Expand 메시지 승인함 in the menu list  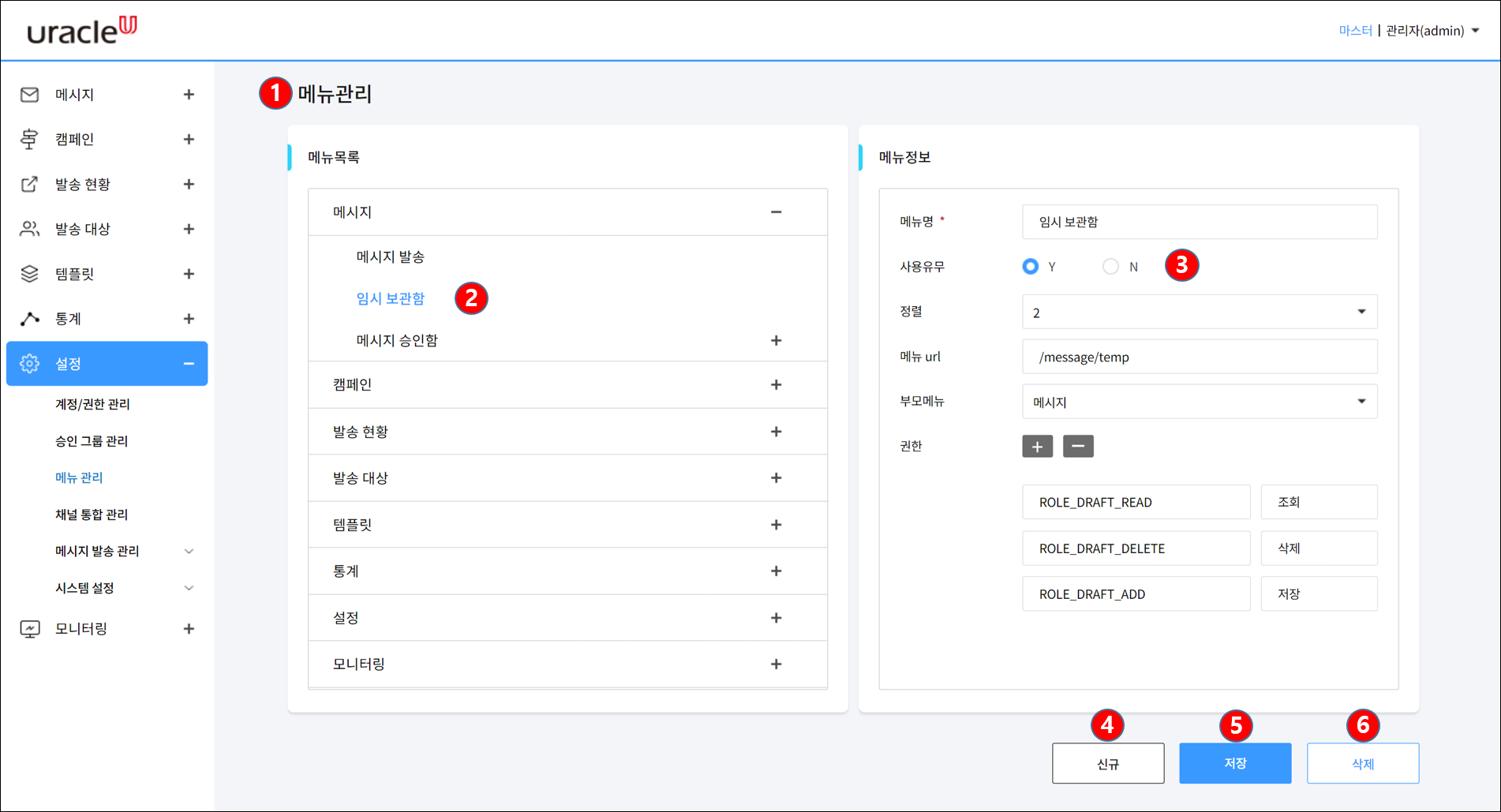[776, 340]
